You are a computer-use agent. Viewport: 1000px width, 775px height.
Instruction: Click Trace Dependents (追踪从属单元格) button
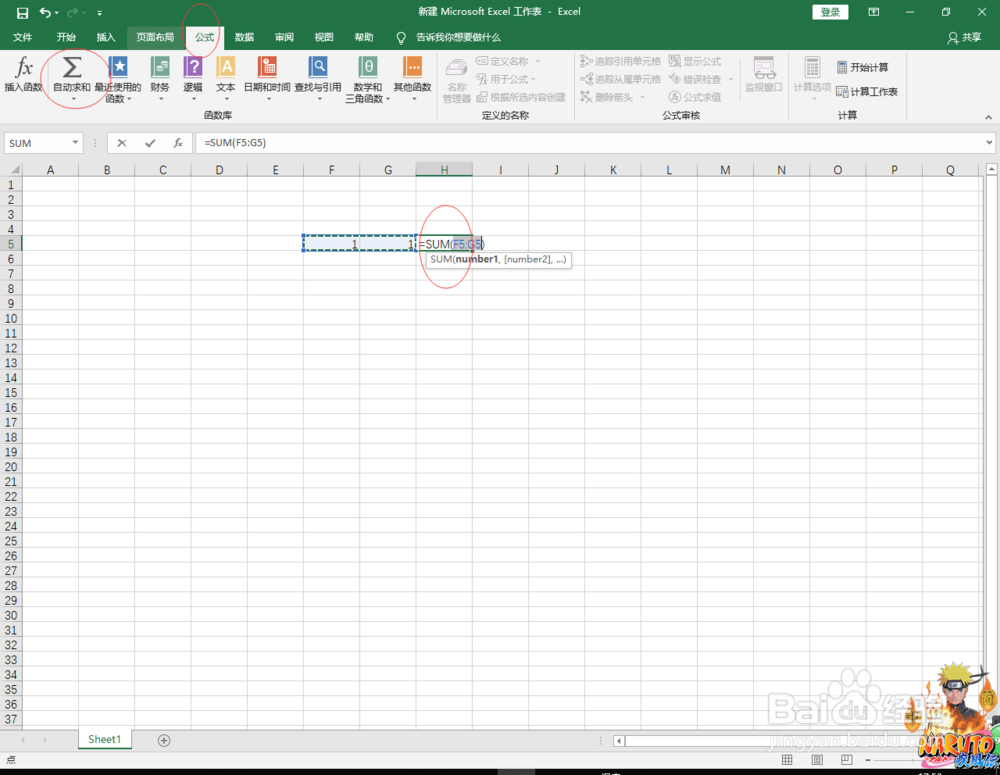coord(621,79)
